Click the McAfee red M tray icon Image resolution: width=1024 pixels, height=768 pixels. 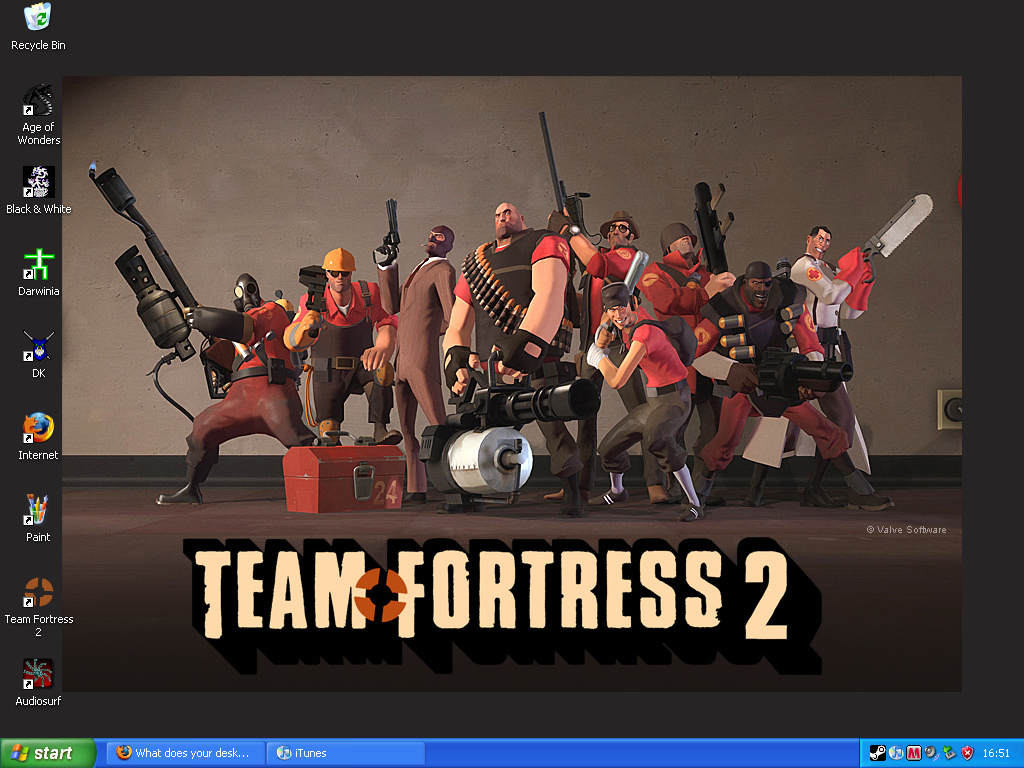914,753
